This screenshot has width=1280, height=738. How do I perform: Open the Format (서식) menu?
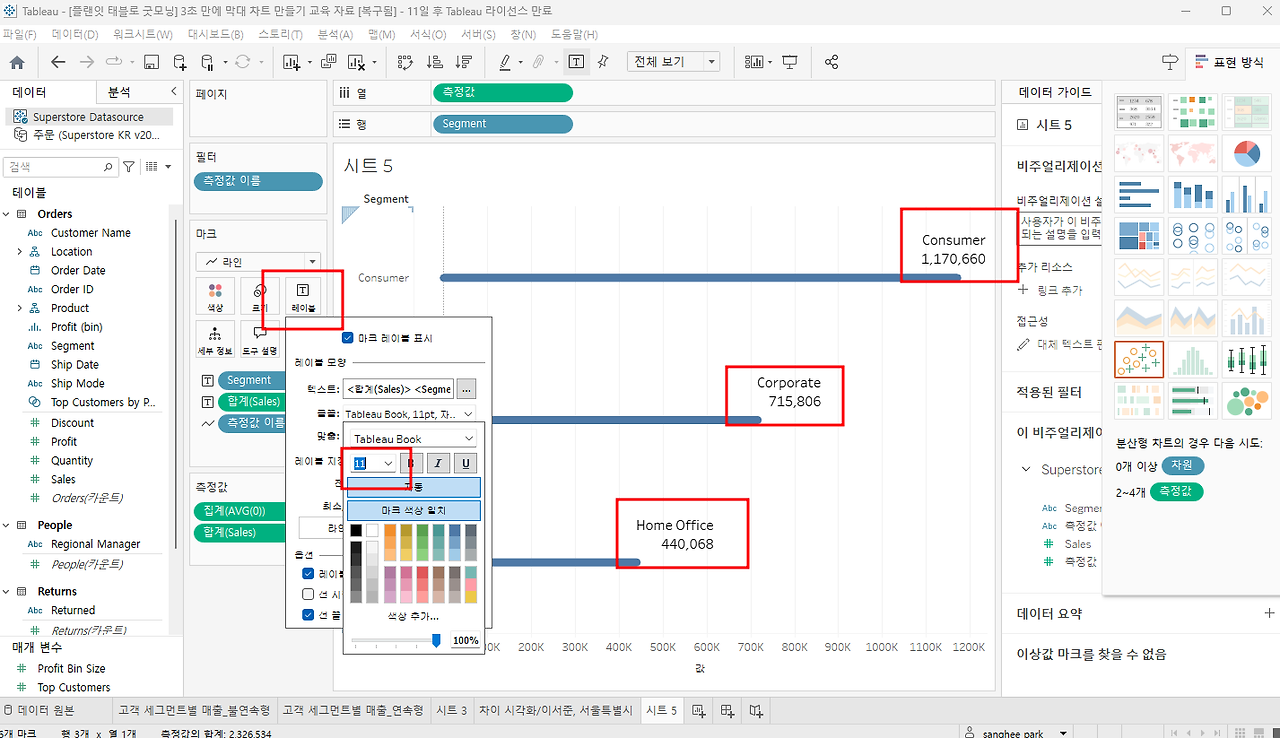click(428, 34)
